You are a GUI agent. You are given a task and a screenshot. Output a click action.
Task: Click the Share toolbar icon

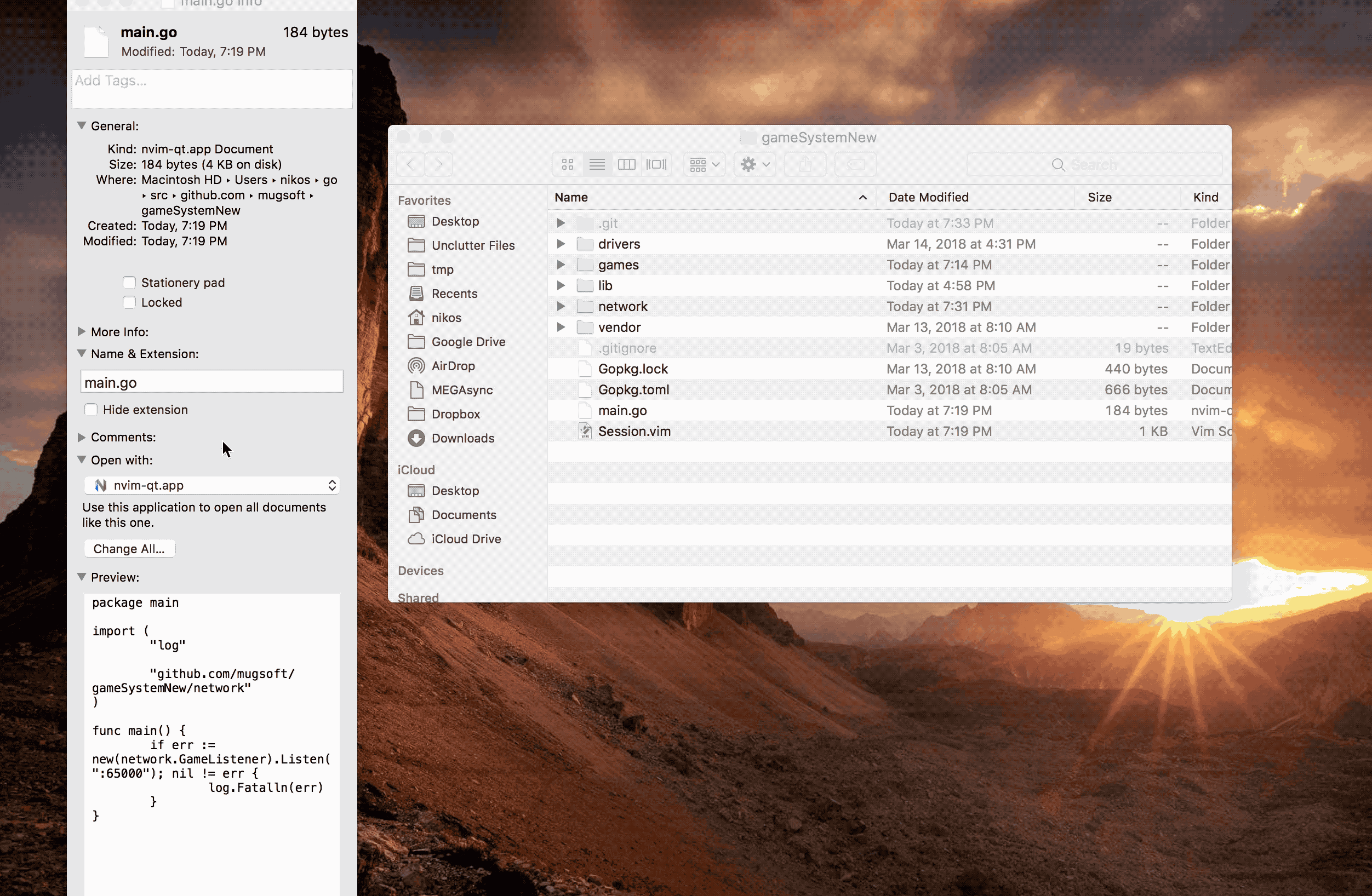pos(805,165)
